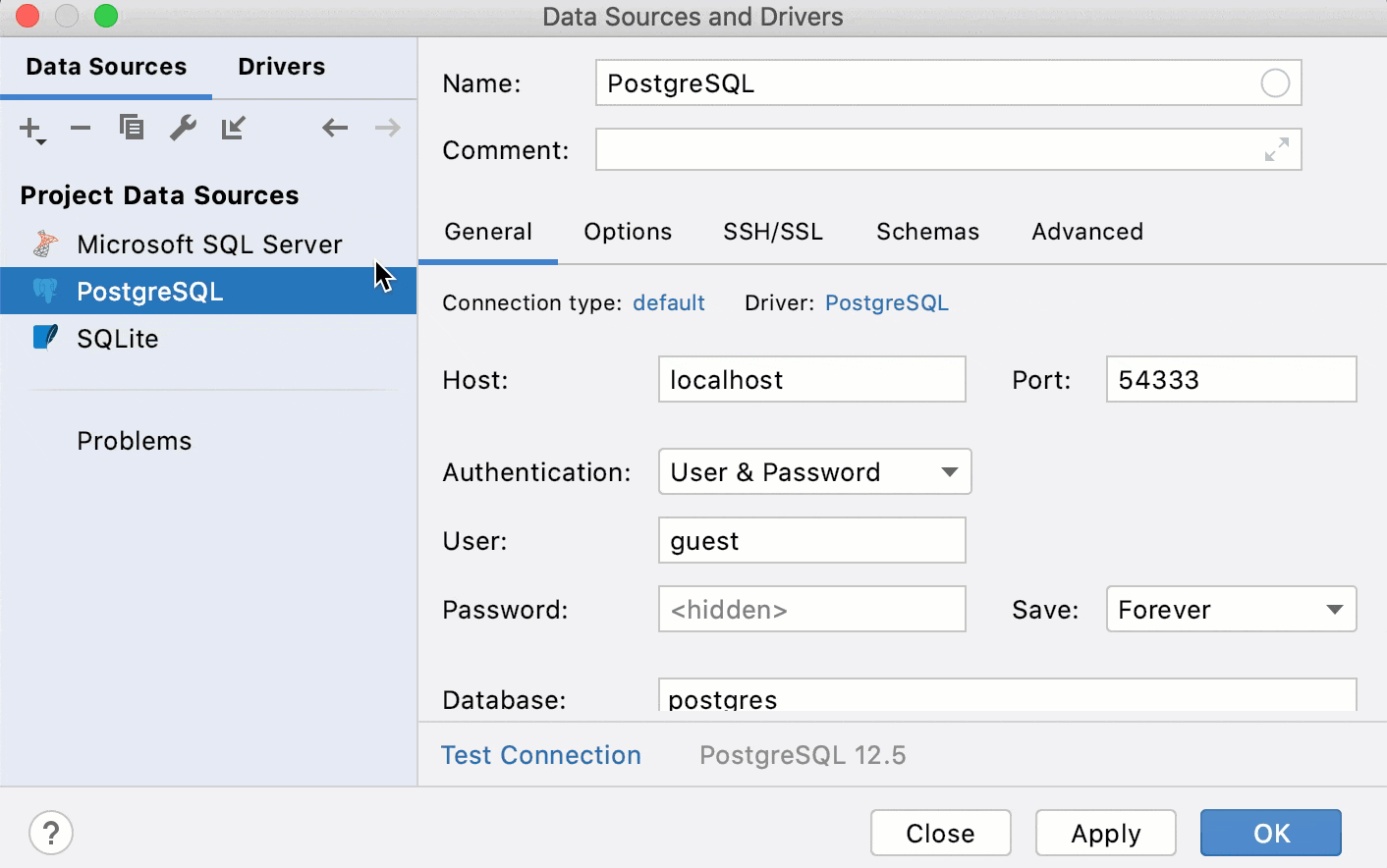The image size is (1387, 868).
Task: Click the SQLite database icon
Action: click(x=44, y=338)
